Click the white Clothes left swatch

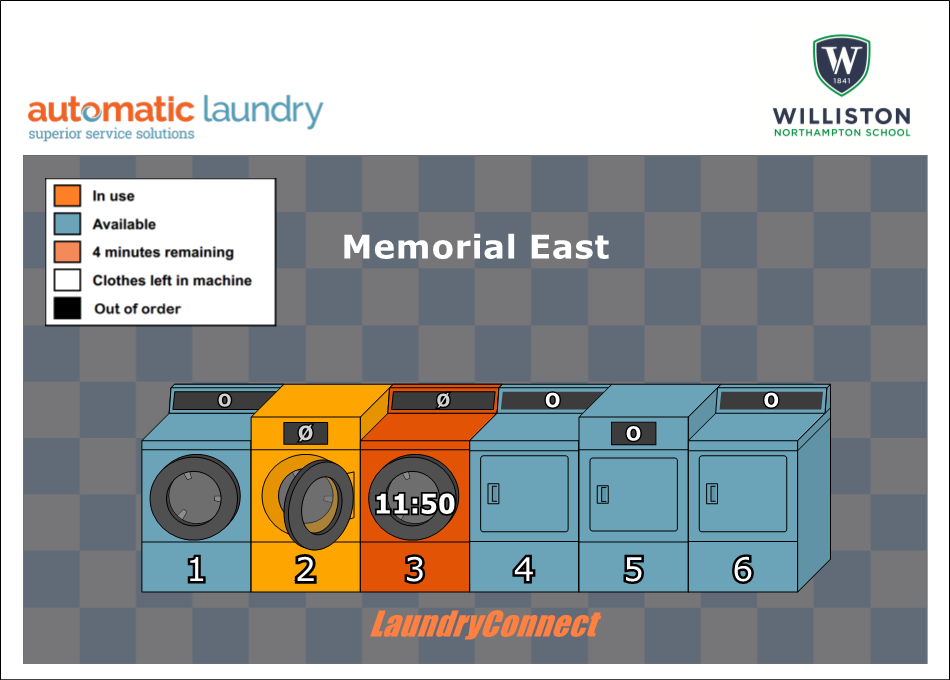(x=67, y=280)
